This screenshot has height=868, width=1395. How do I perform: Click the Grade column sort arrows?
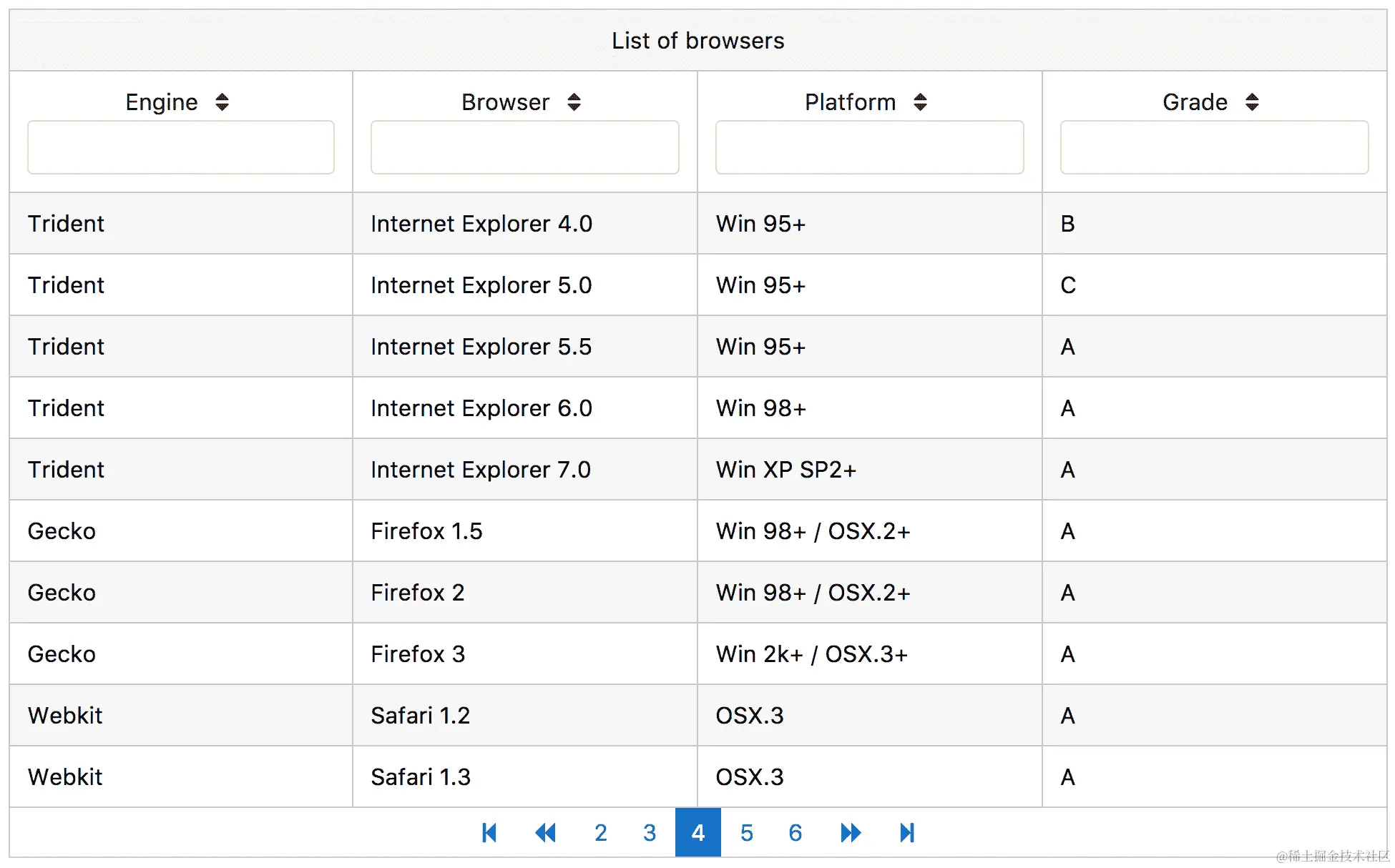[x=1251, y=102]
